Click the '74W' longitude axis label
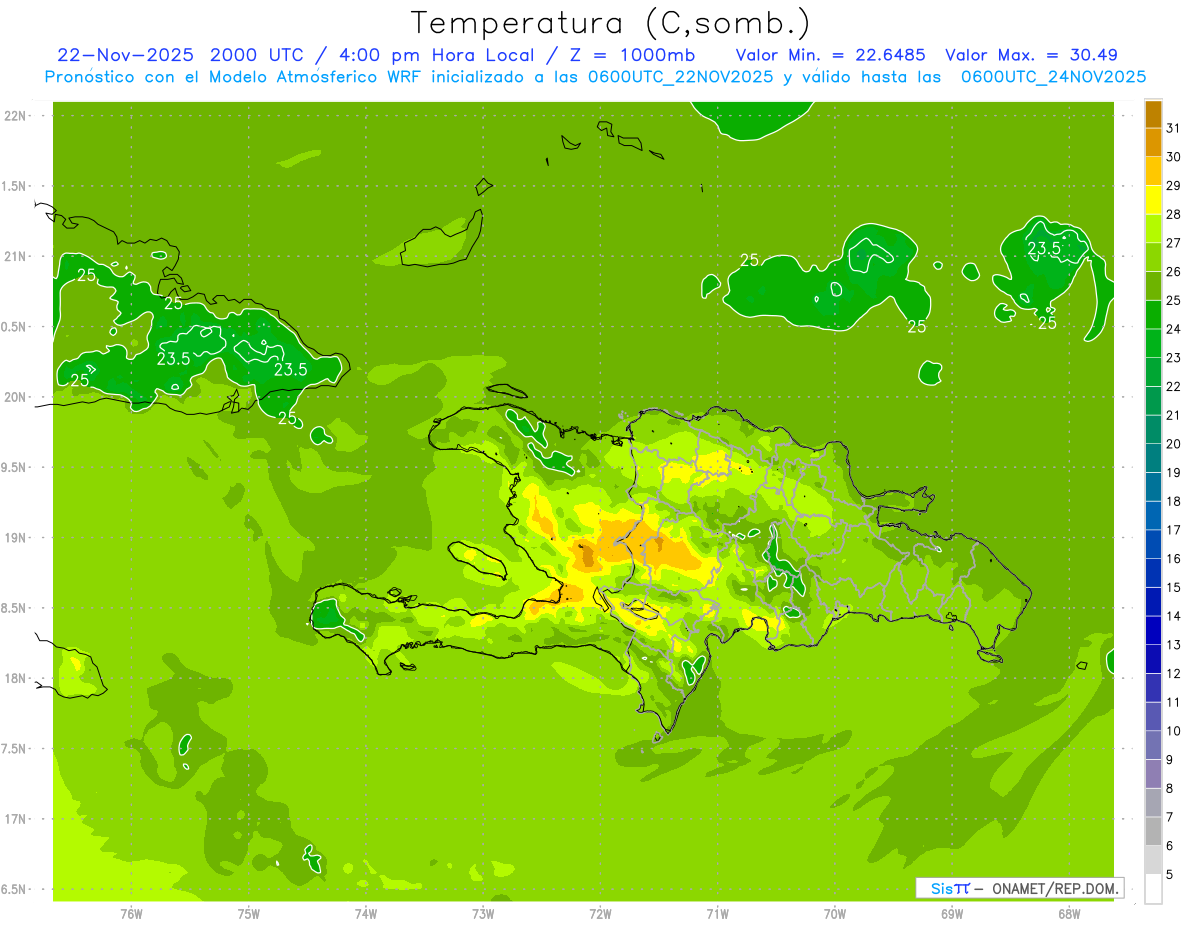The width and height of the screenshot is (1200, 927). pyautogui.click(x=366, y=913)
